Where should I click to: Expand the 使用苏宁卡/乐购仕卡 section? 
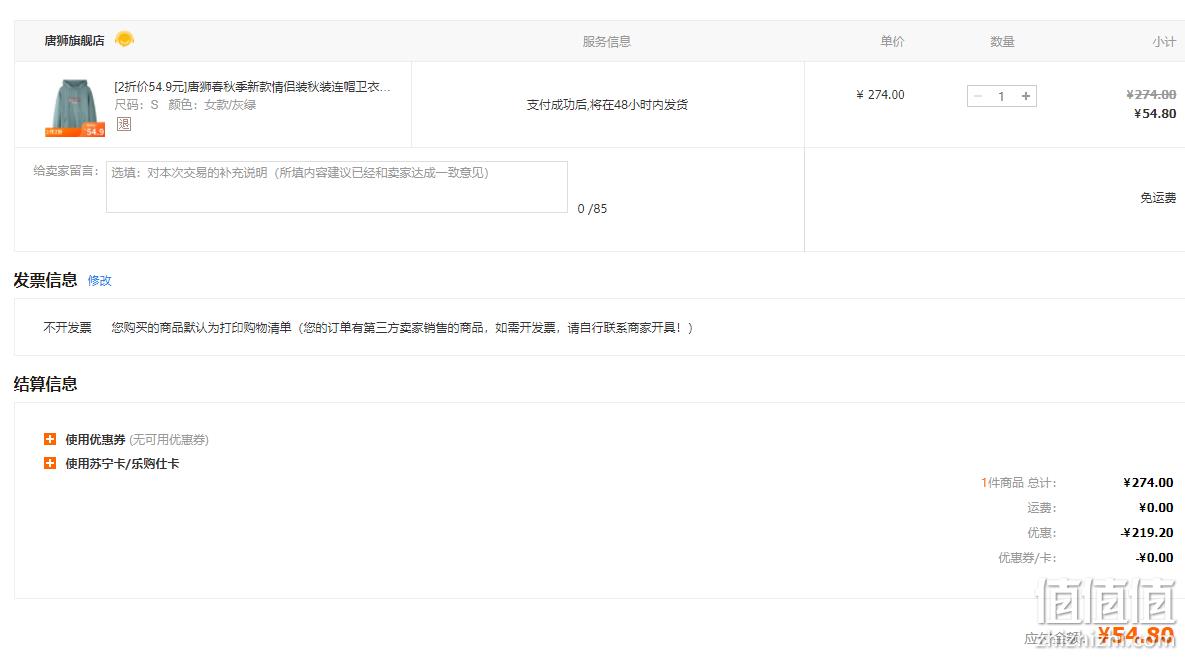50,463
